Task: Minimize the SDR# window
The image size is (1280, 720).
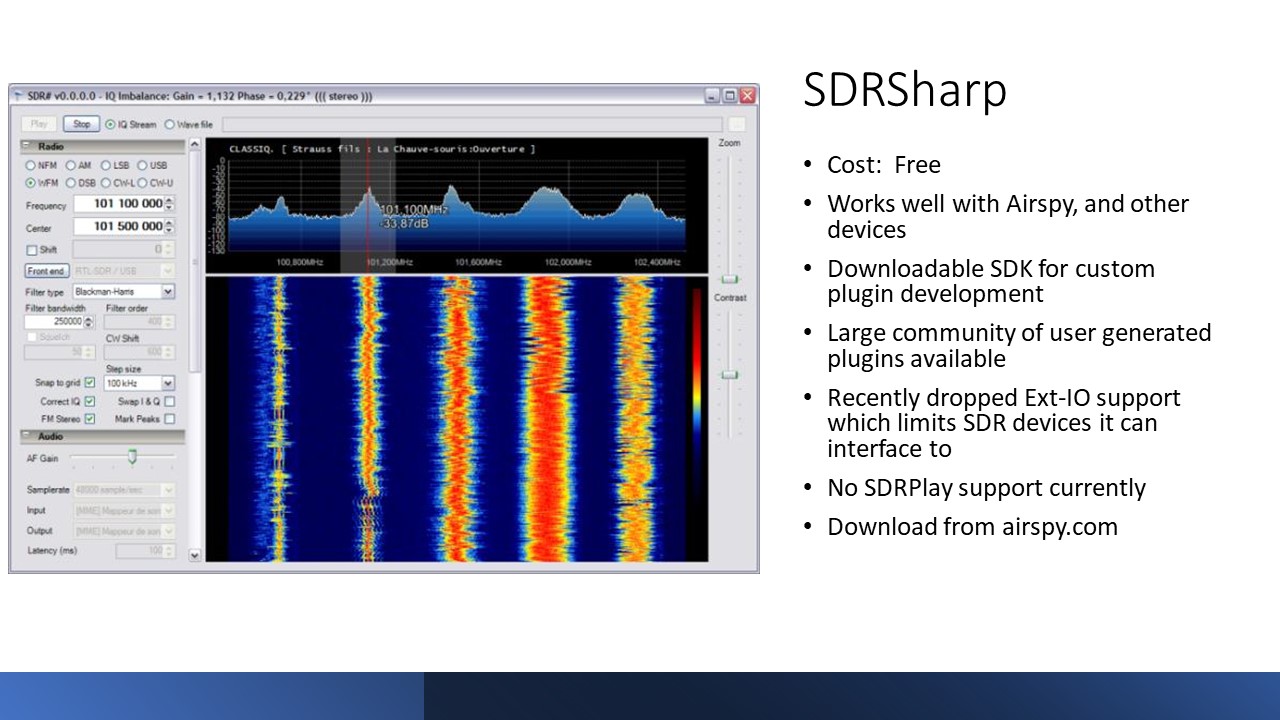Action: [712, 96]
